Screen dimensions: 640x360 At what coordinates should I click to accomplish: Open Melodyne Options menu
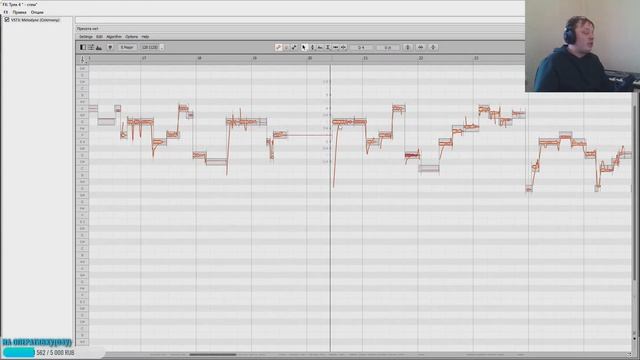pos(131,37)
